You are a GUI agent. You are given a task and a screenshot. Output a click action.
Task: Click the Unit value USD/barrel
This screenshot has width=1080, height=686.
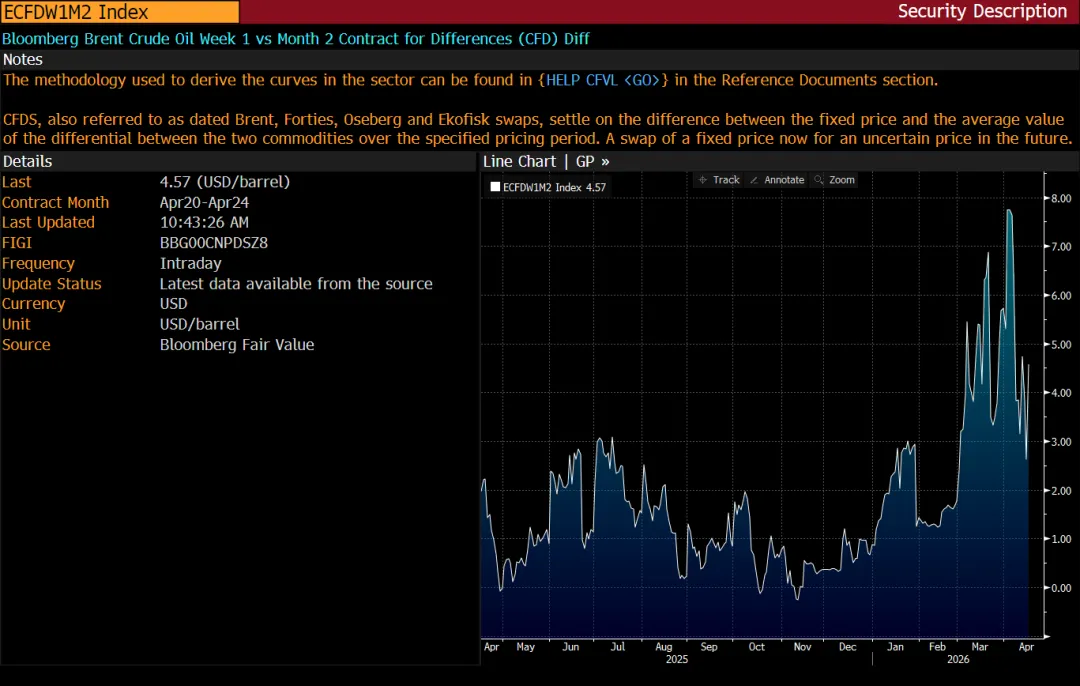click(200, 324)
